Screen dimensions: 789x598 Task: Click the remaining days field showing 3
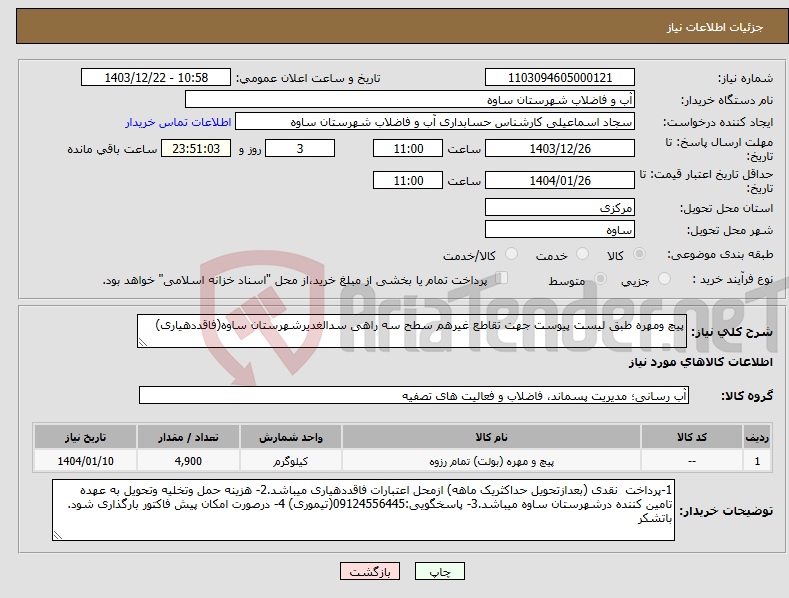click(x=300, y=148)
